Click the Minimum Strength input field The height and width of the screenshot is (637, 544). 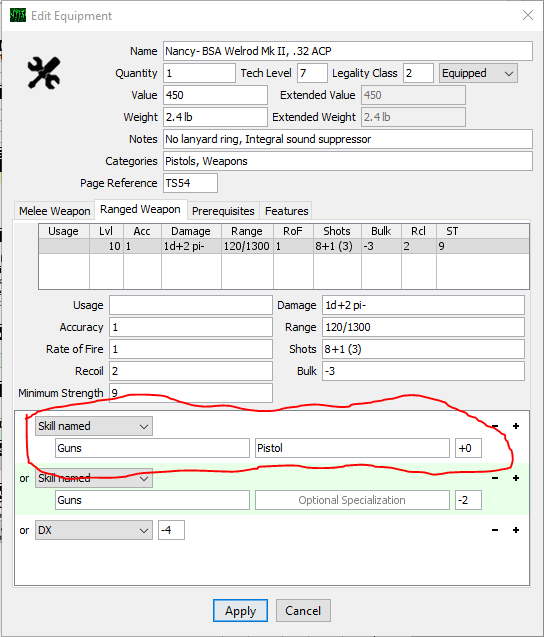(x=191, y=393)
